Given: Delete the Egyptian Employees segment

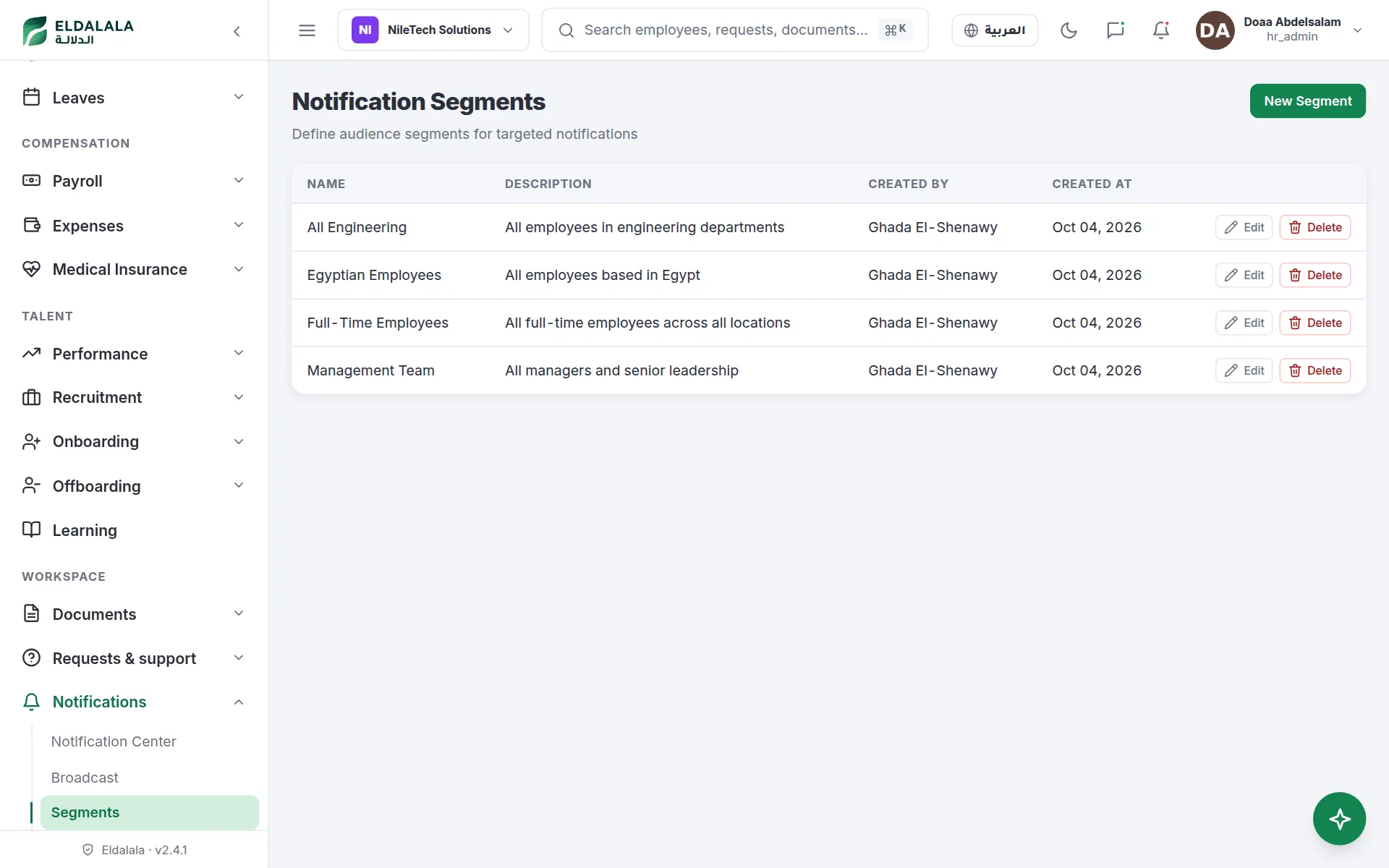Looking at the screenshot, I should tap(1314, 275).
